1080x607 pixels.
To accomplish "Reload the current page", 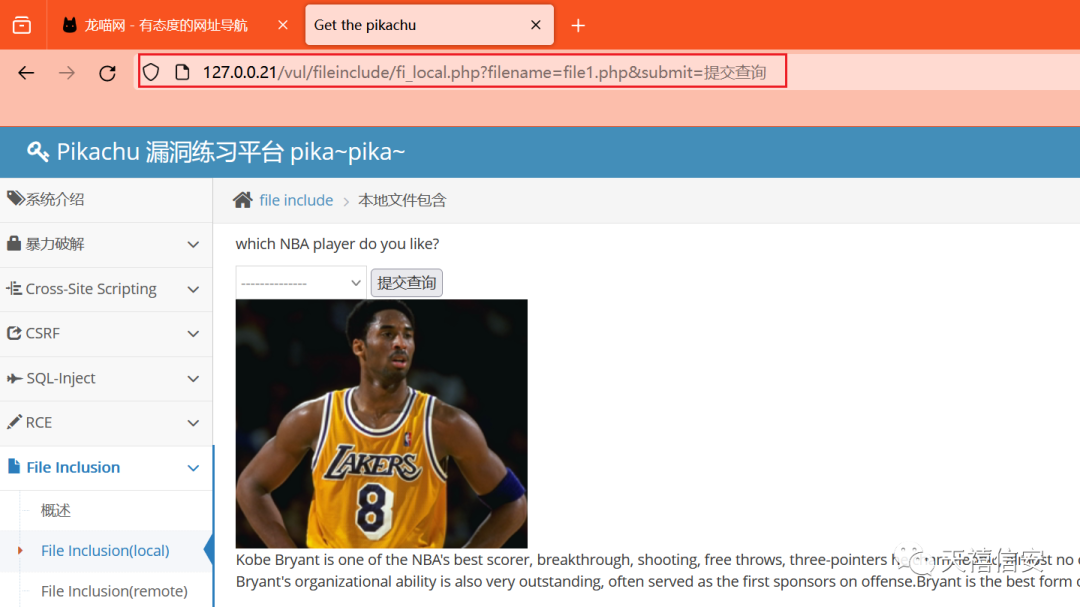I will point(107,72).
